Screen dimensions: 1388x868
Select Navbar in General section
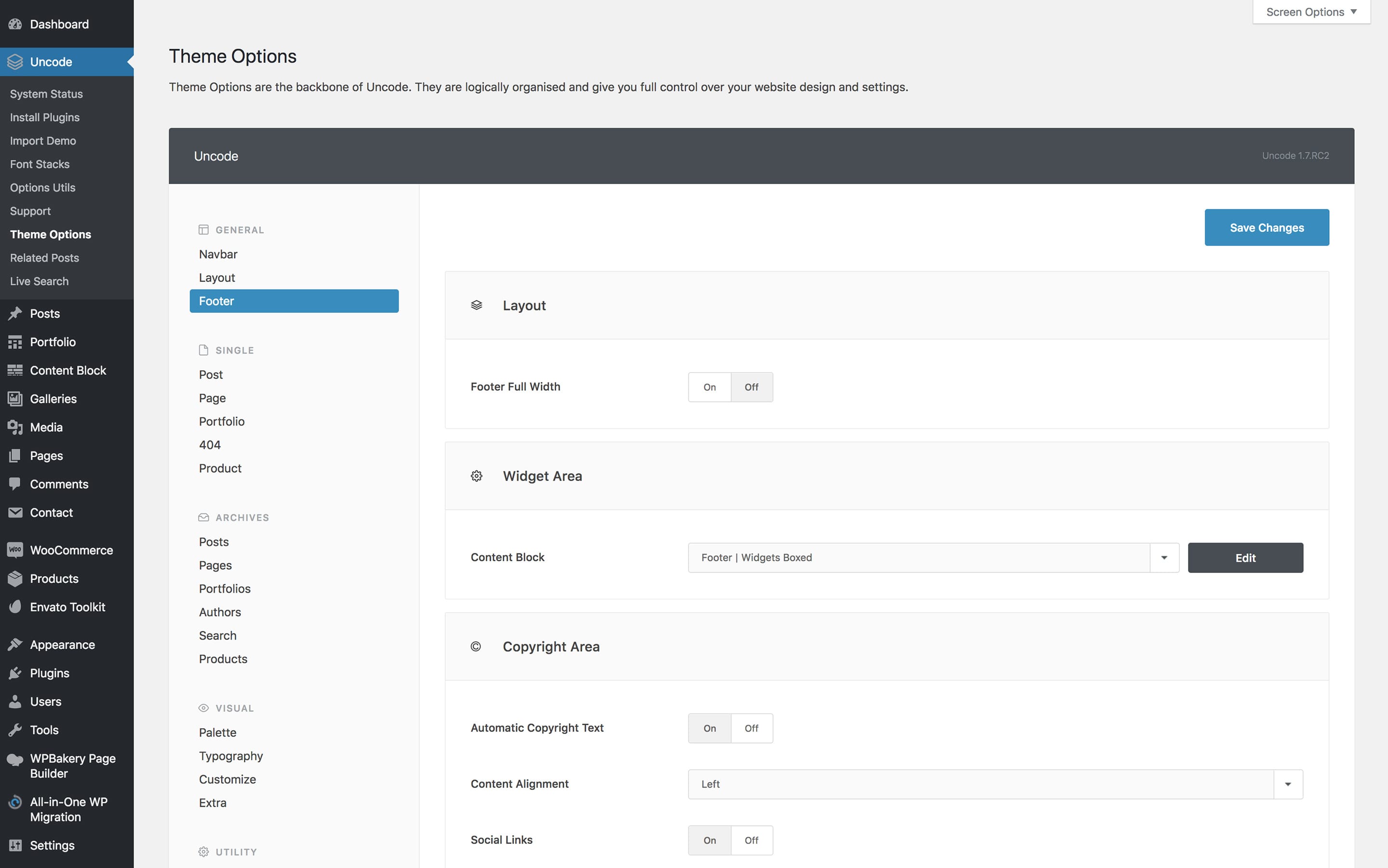(218, 254)
